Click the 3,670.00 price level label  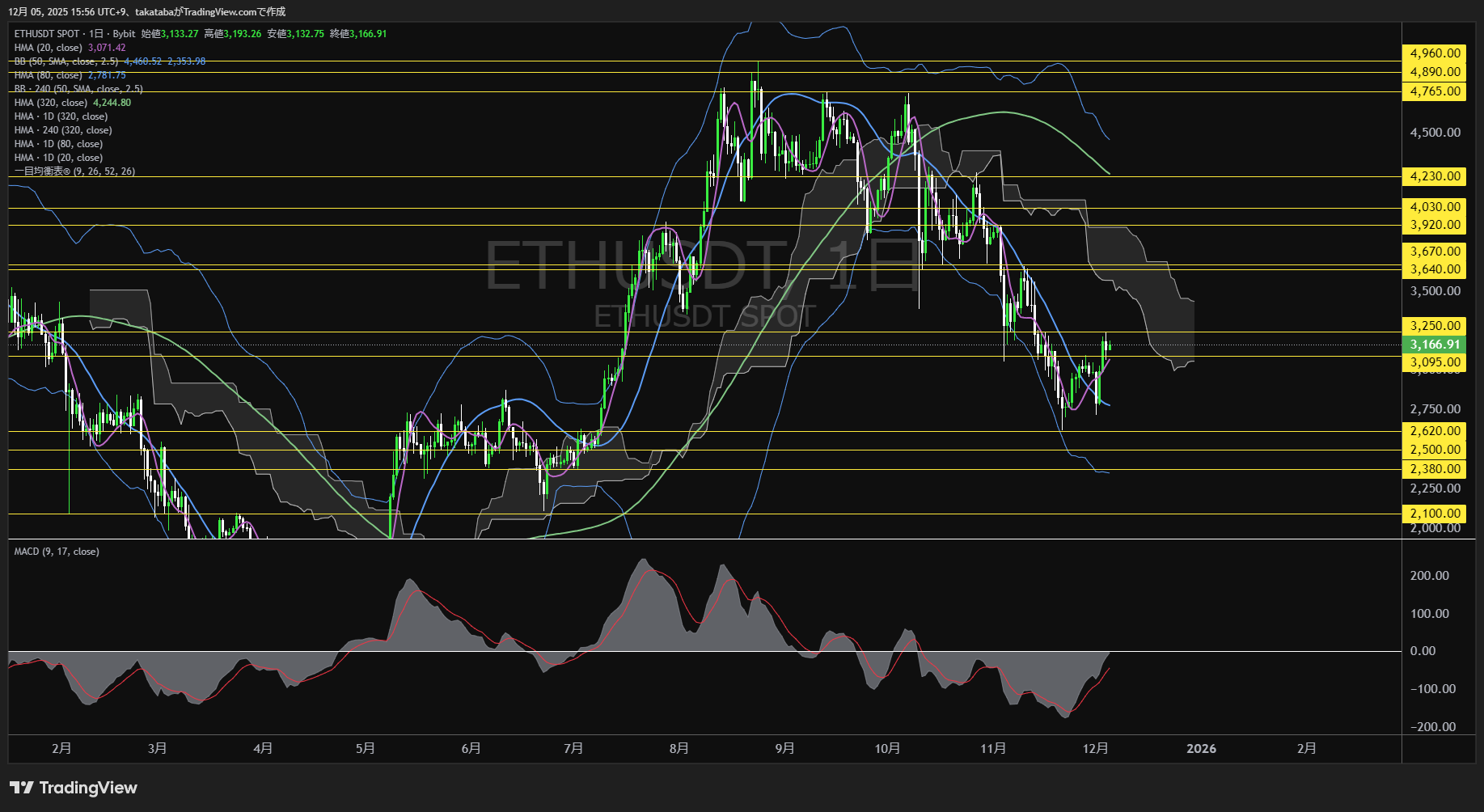(1435, 252)
